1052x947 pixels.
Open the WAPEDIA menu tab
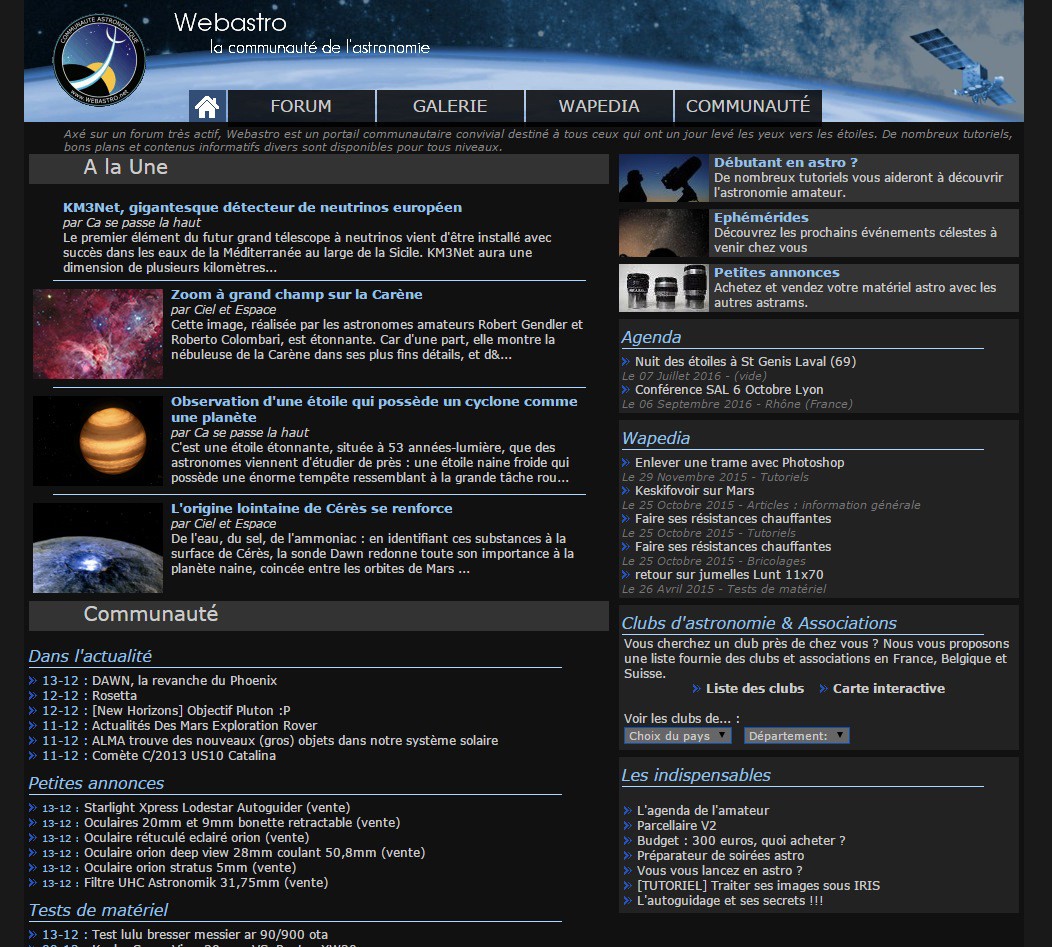tap(599, 106)
